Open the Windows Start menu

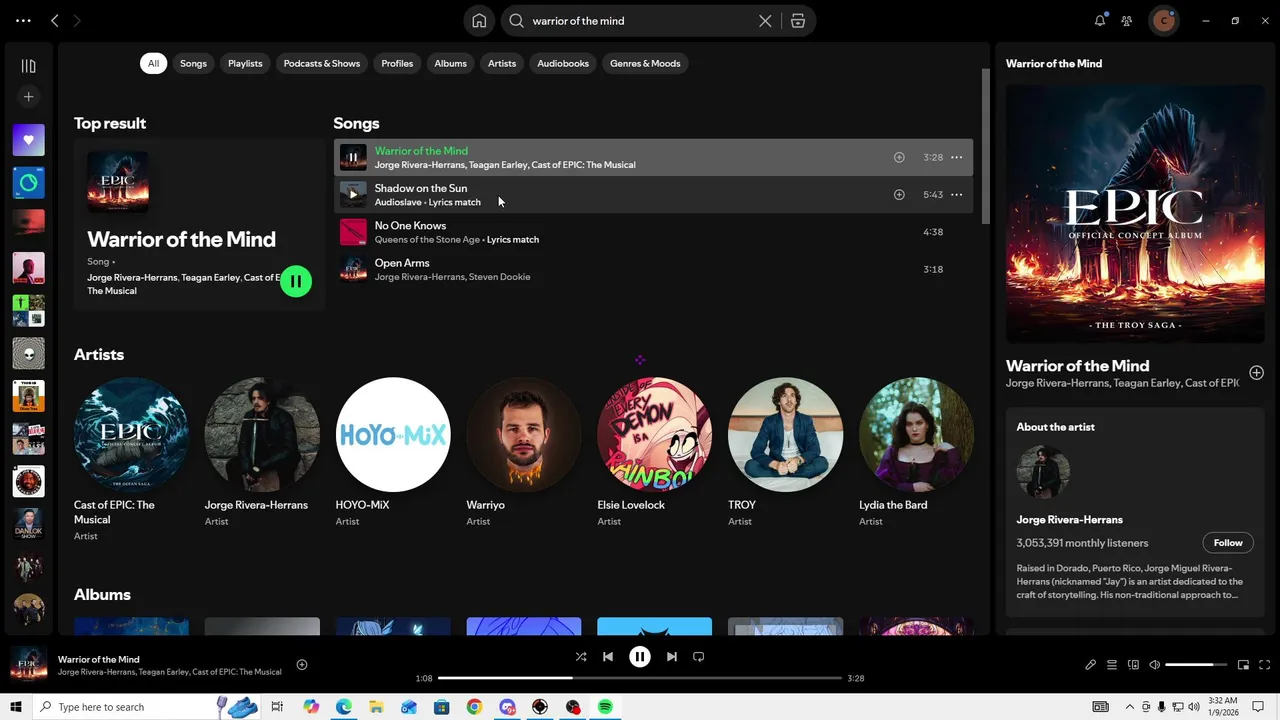click(x=15, y=707)
